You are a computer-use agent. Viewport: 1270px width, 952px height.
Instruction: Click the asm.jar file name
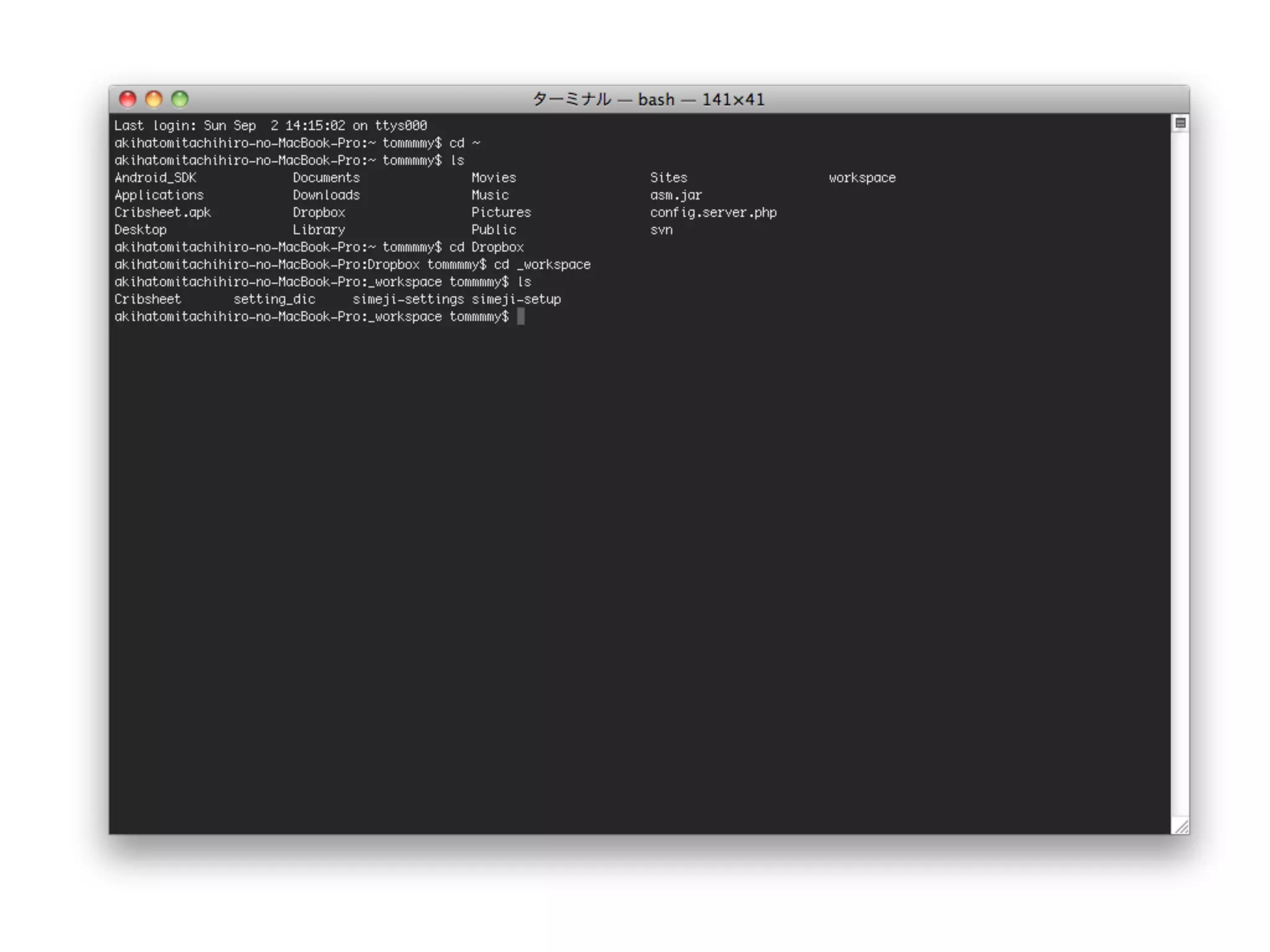pos(676,195)
